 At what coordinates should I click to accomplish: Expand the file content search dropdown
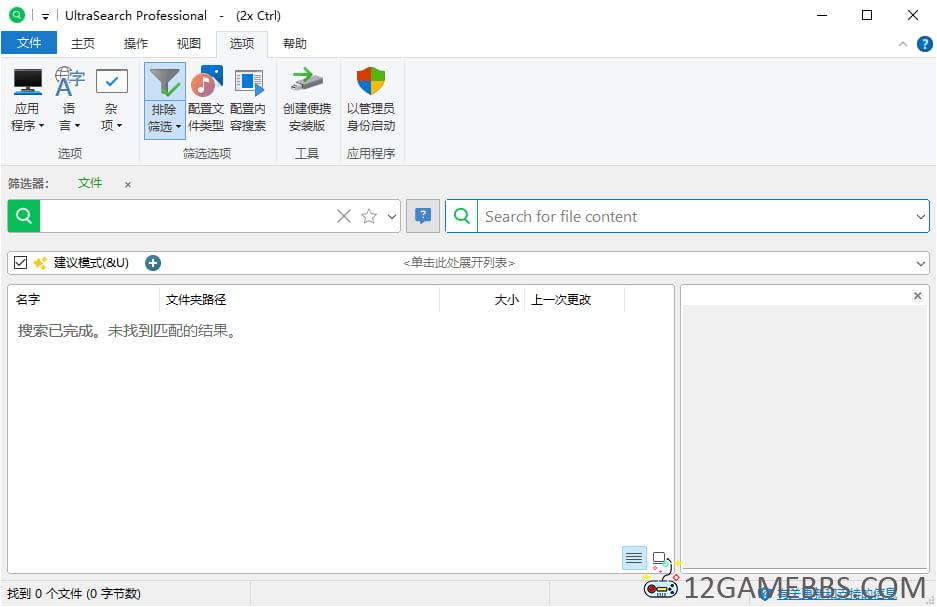pyautogui.click(x=920, y=216)
